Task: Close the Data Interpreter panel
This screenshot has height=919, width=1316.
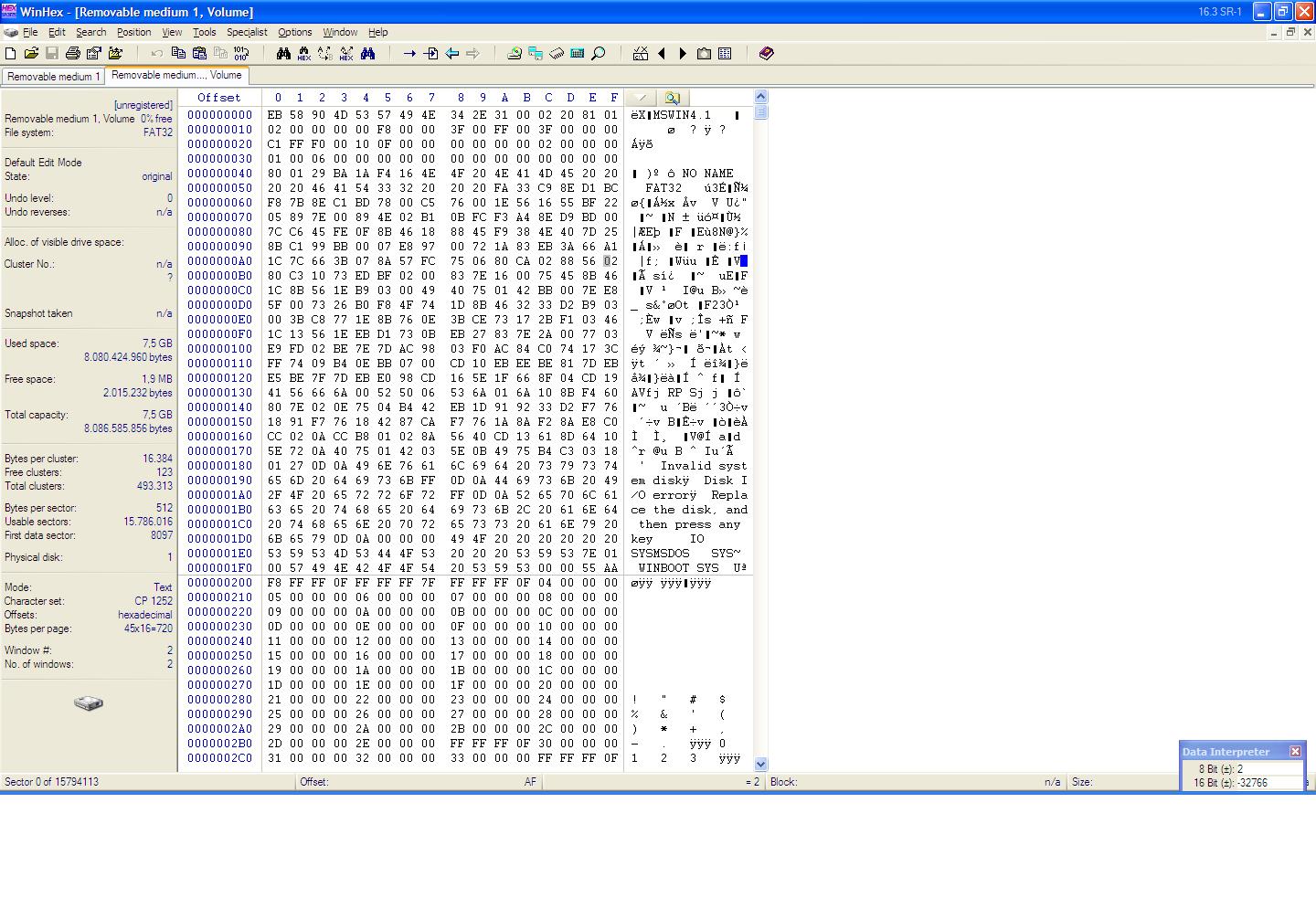Action: [1295, 752]
